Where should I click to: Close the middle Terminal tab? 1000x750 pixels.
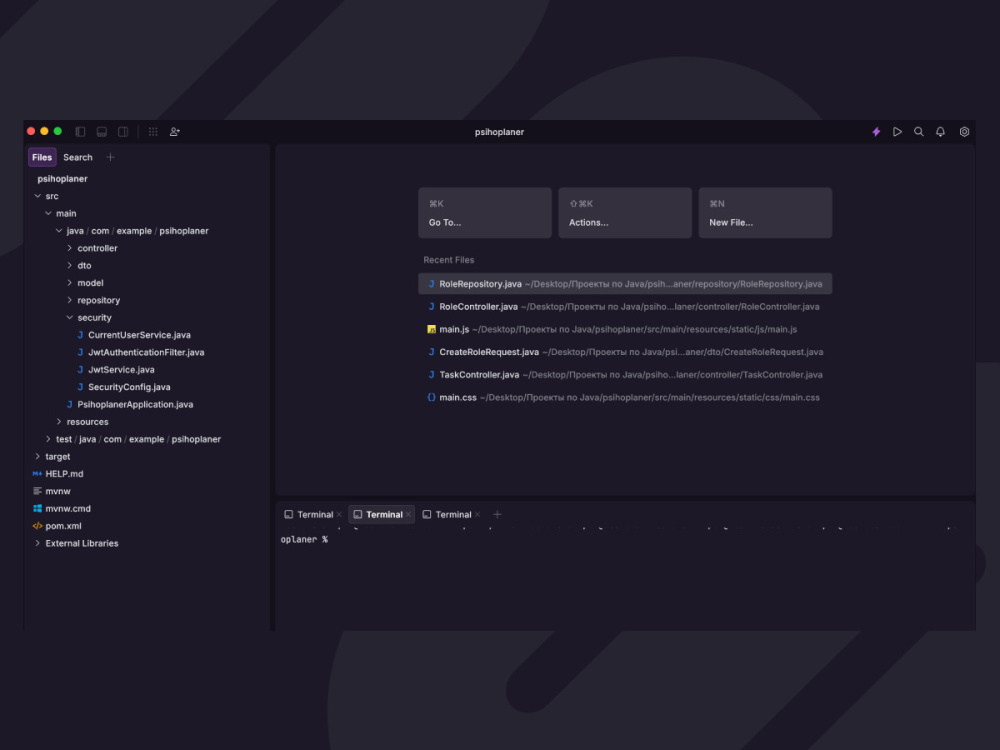coord(409,515)
